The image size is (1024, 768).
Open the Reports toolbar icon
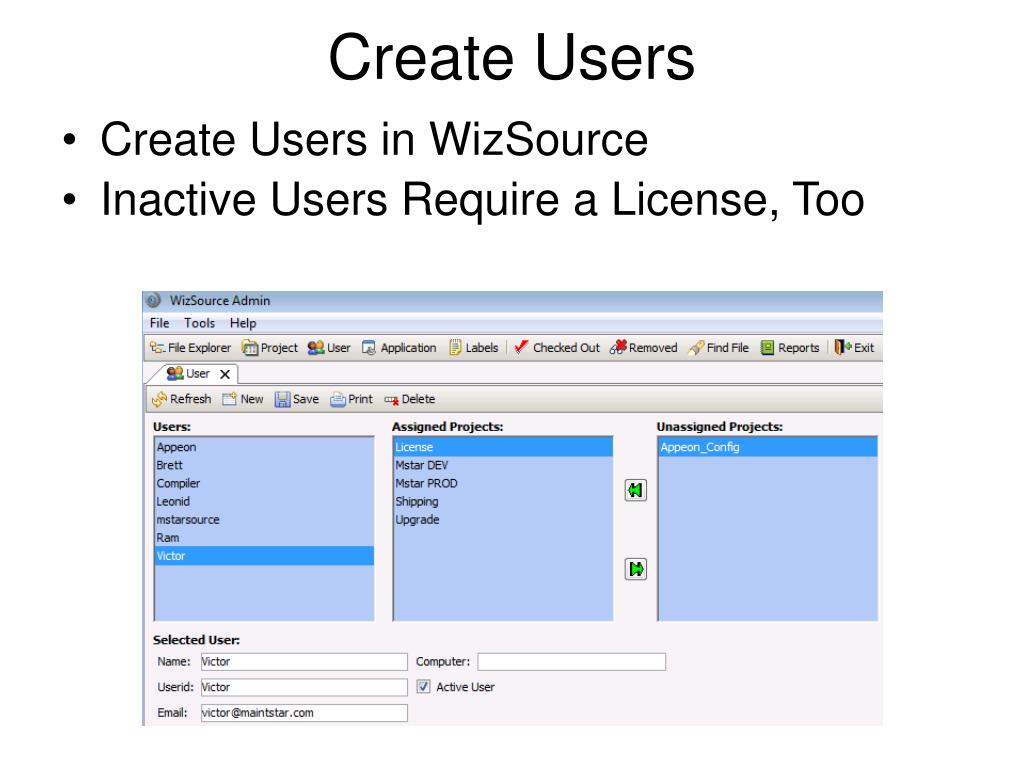[x=790, y=347]
